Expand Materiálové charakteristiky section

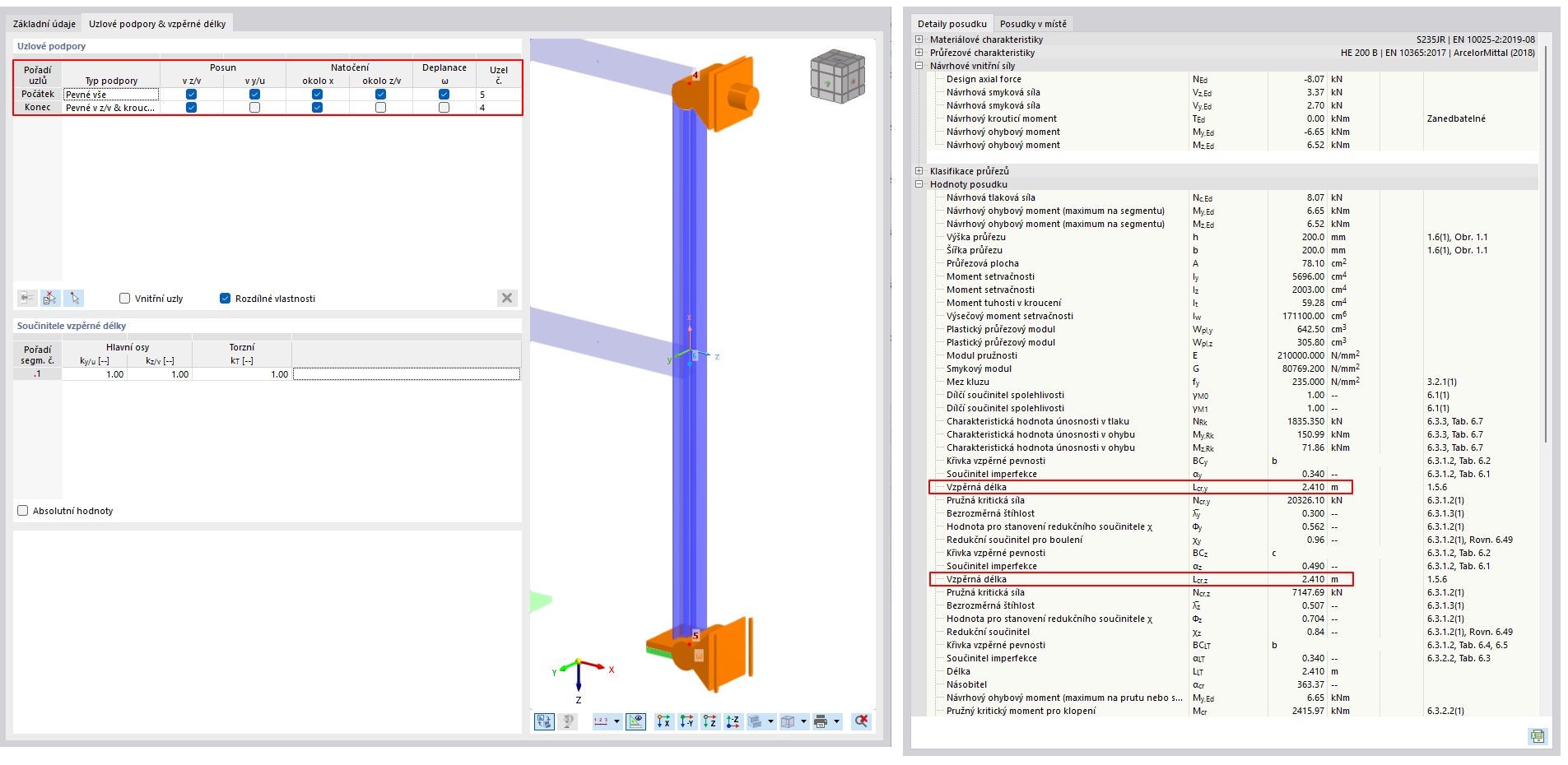(919, 39)
